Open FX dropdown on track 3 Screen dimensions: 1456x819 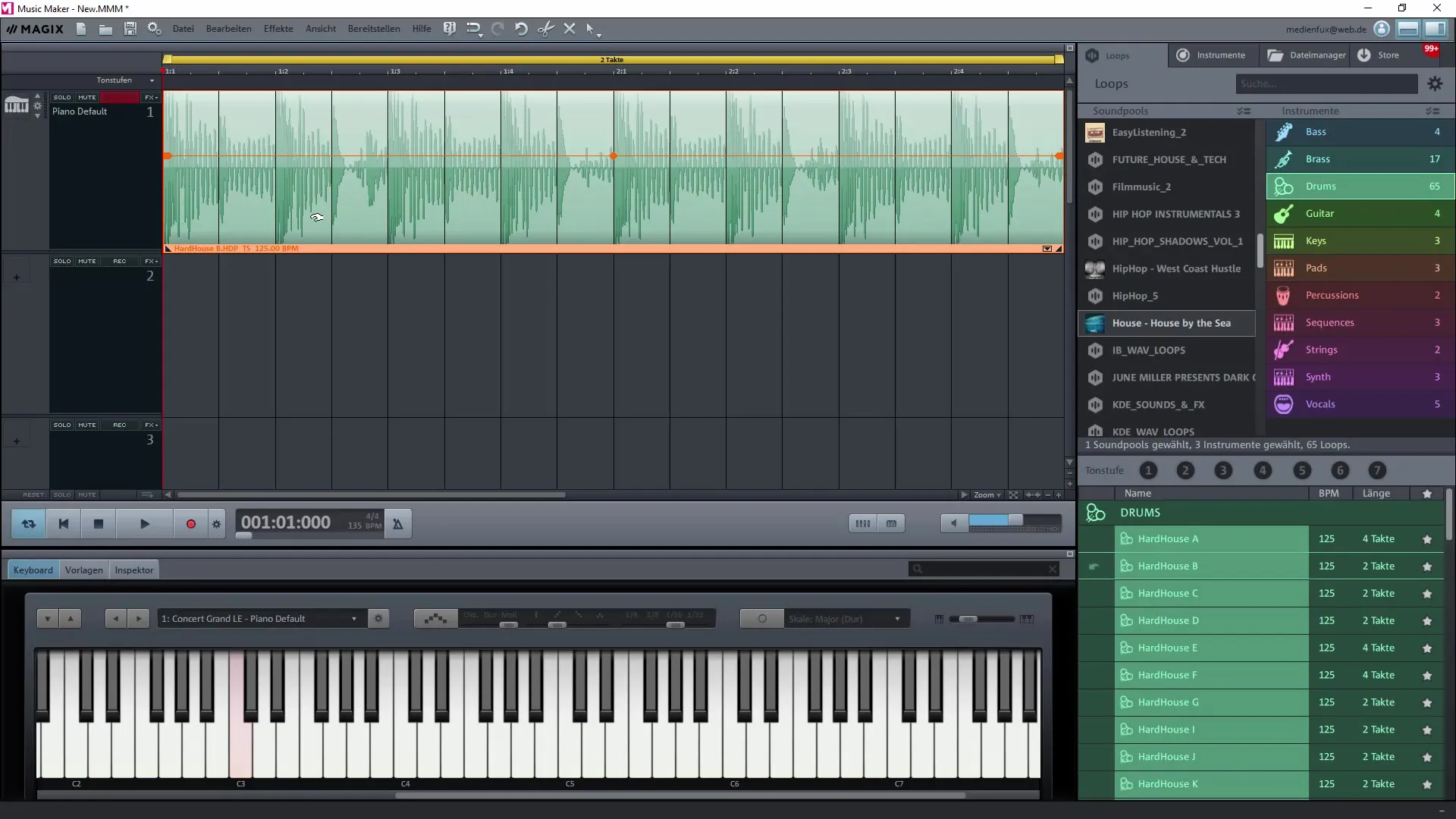pos(152,425)
